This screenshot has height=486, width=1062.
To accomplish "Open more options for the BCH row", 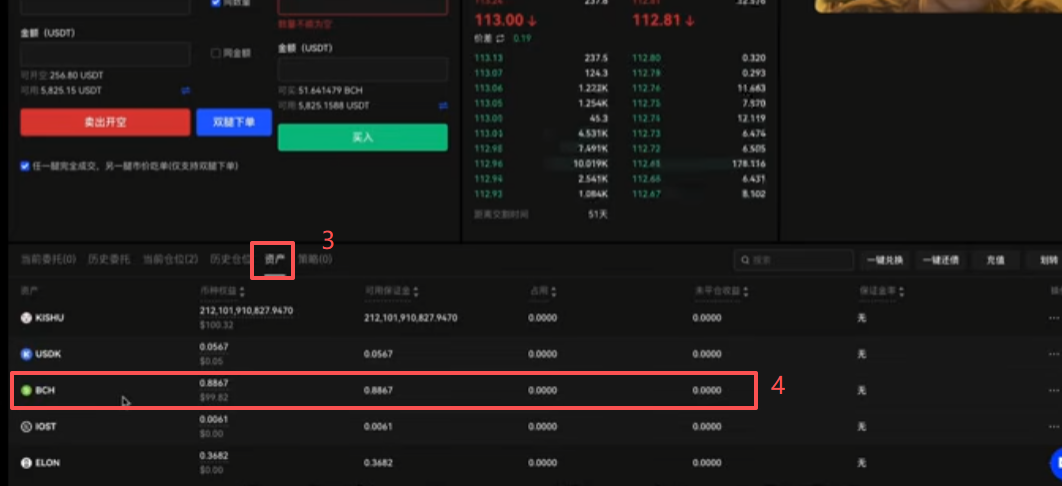I will 1053,391.
